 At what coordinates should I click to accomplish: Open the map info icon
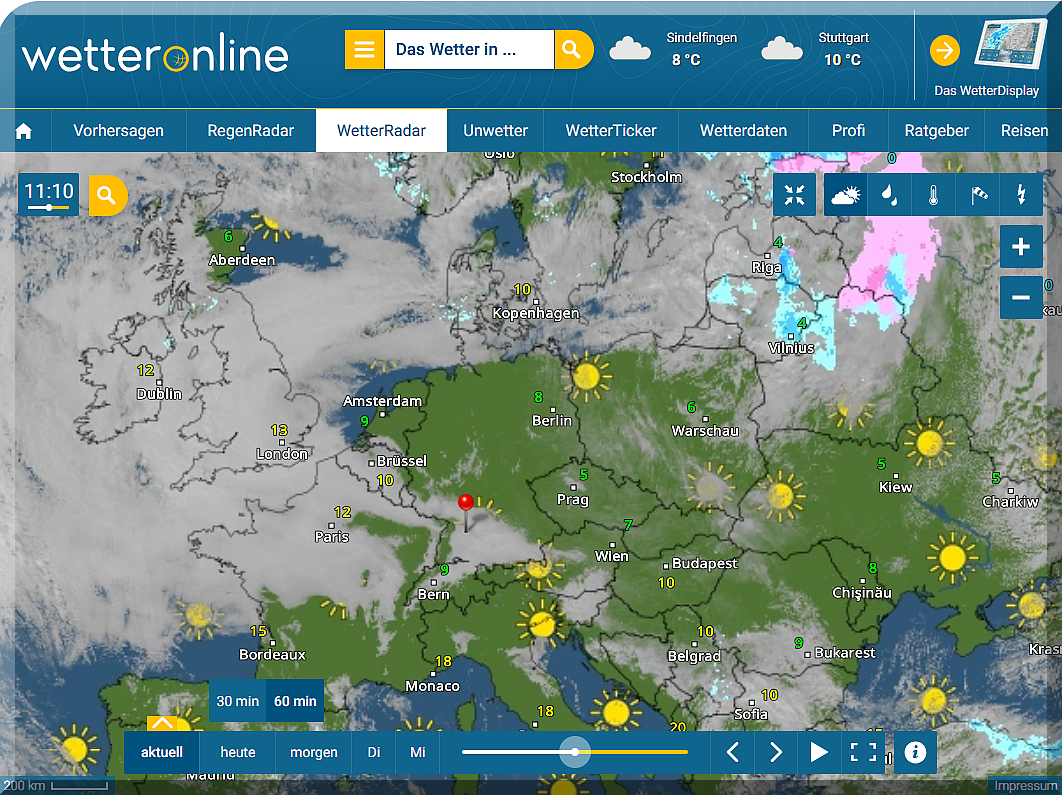[915, 752]
